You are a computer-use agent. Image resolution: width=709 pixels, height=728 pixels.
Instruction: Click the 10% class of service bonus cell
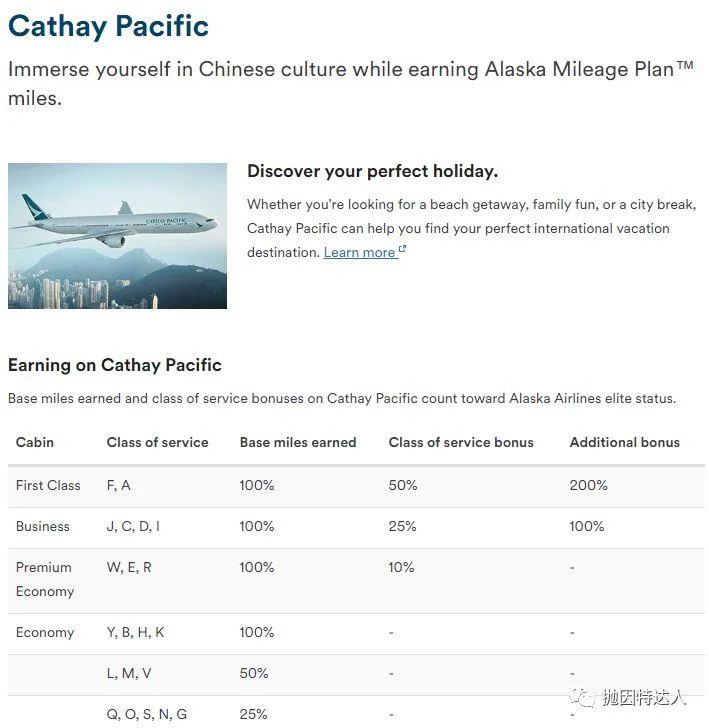tap(401, 567)
